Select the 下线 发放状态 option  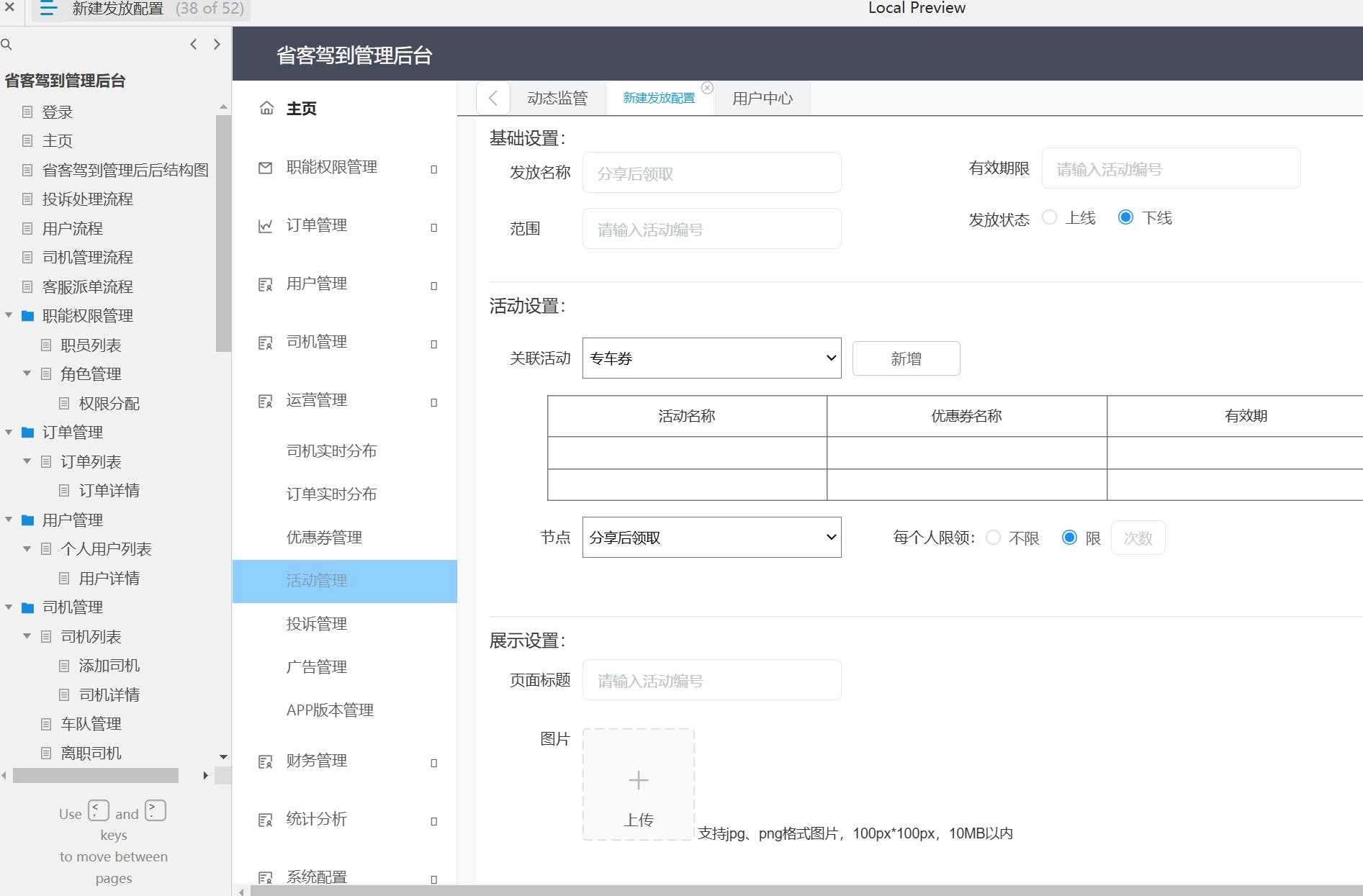[x=1126, y=217]
